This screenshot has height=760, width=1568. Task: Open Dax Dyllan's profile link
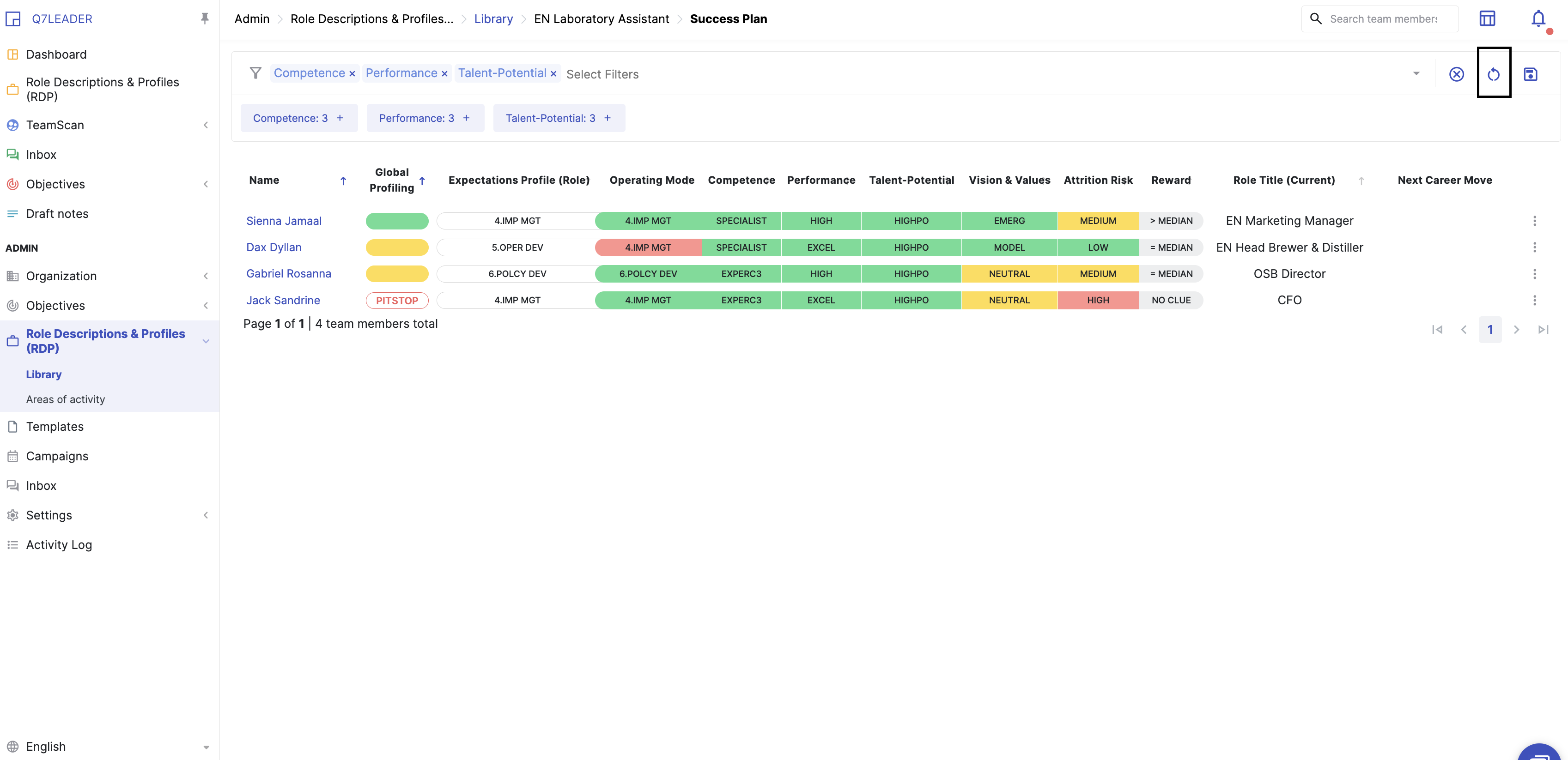(x=273, y=247)
